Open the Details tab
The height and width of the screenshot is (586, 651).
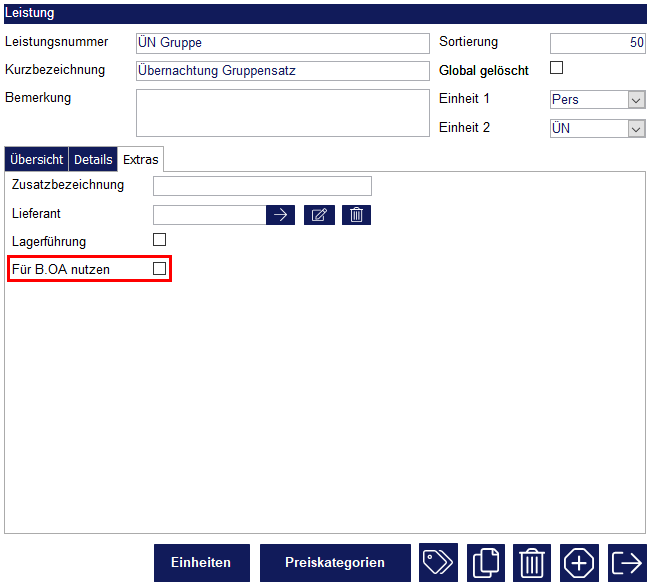93,160
